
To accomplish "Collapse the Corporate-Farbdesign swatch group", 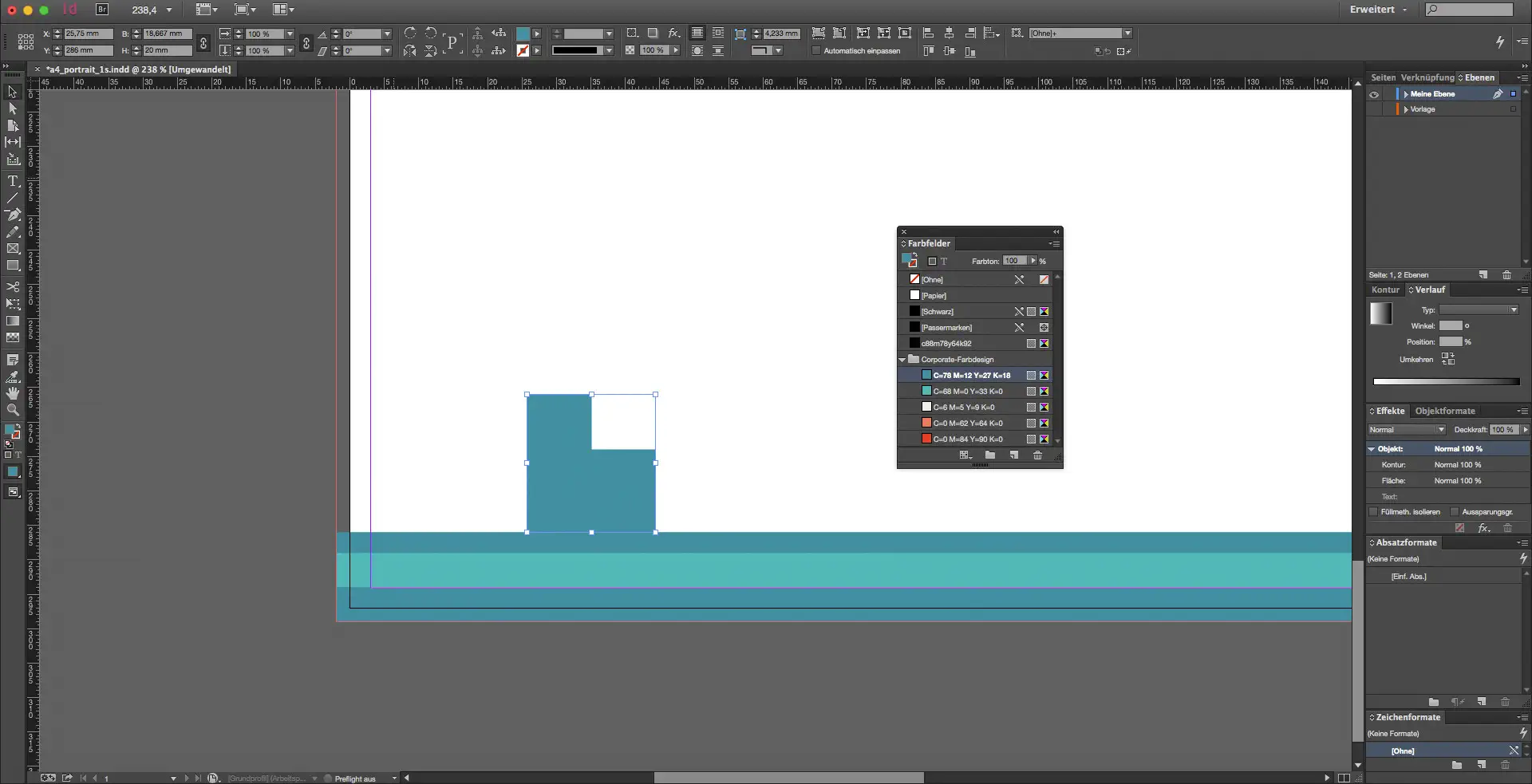I will pyautogui.click(x=902, y=360).
